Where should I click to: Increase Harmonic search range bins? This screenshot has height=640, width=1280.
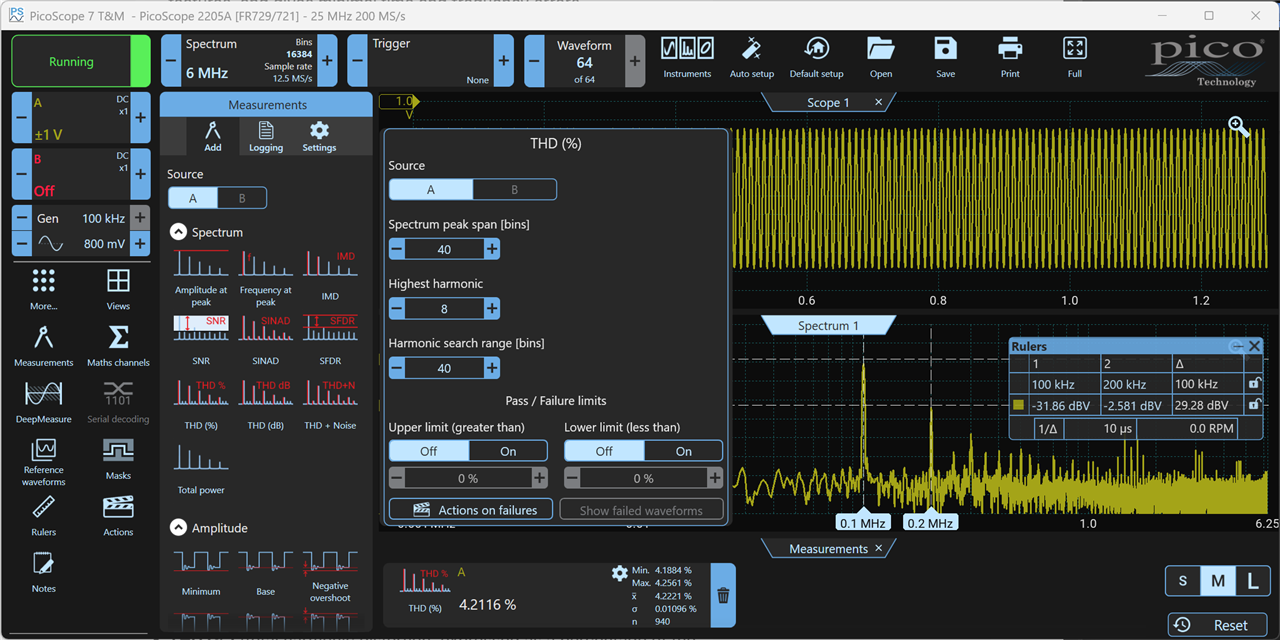(491, 368)
